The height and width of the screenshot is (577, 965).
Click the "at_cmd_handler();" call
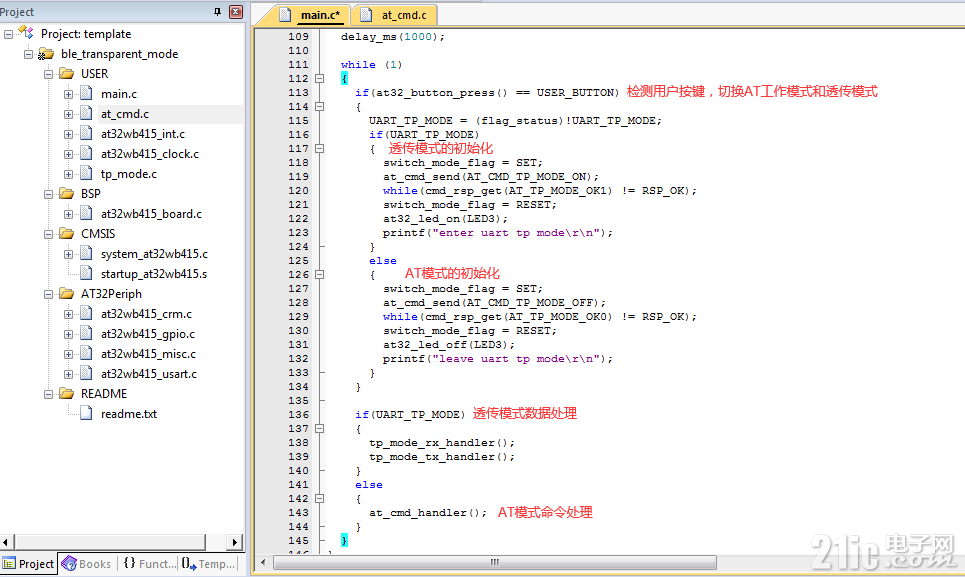coord(428,513)
